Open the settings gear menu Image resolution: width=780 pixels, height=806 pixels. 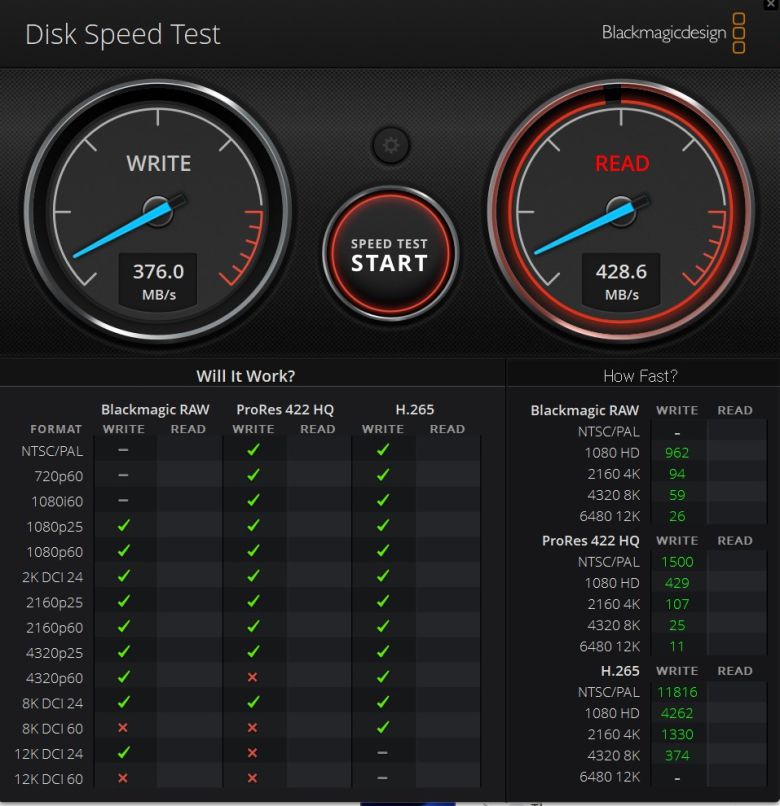tap(390, 144)
